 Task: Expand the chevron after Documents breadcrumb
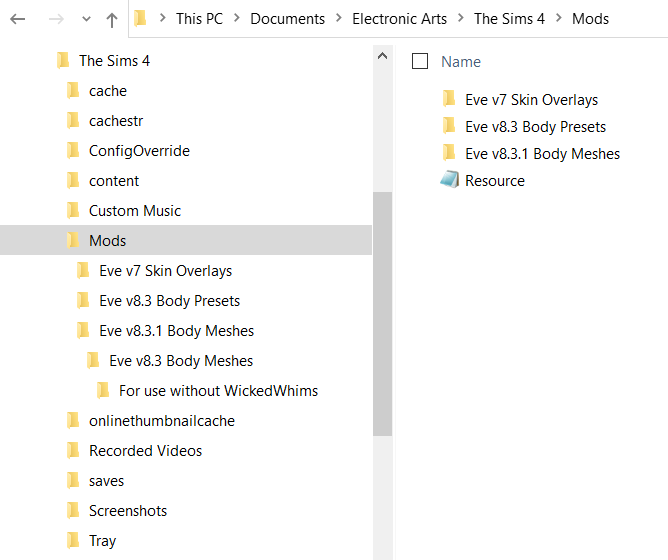339,18
